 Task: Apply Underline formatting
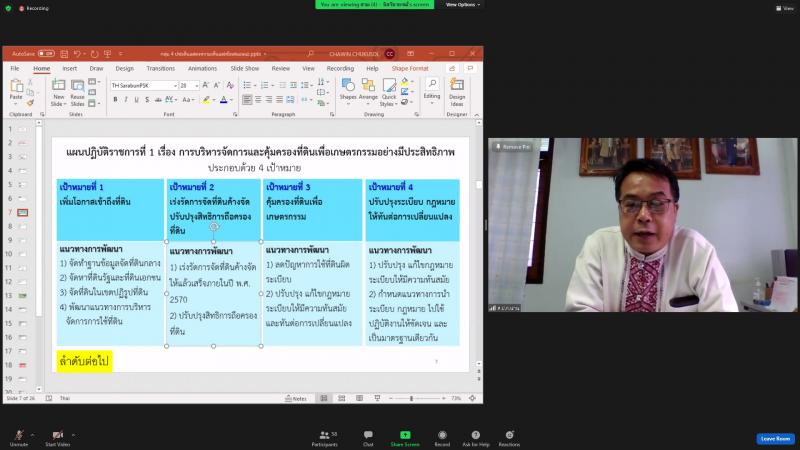click(136, 99)
